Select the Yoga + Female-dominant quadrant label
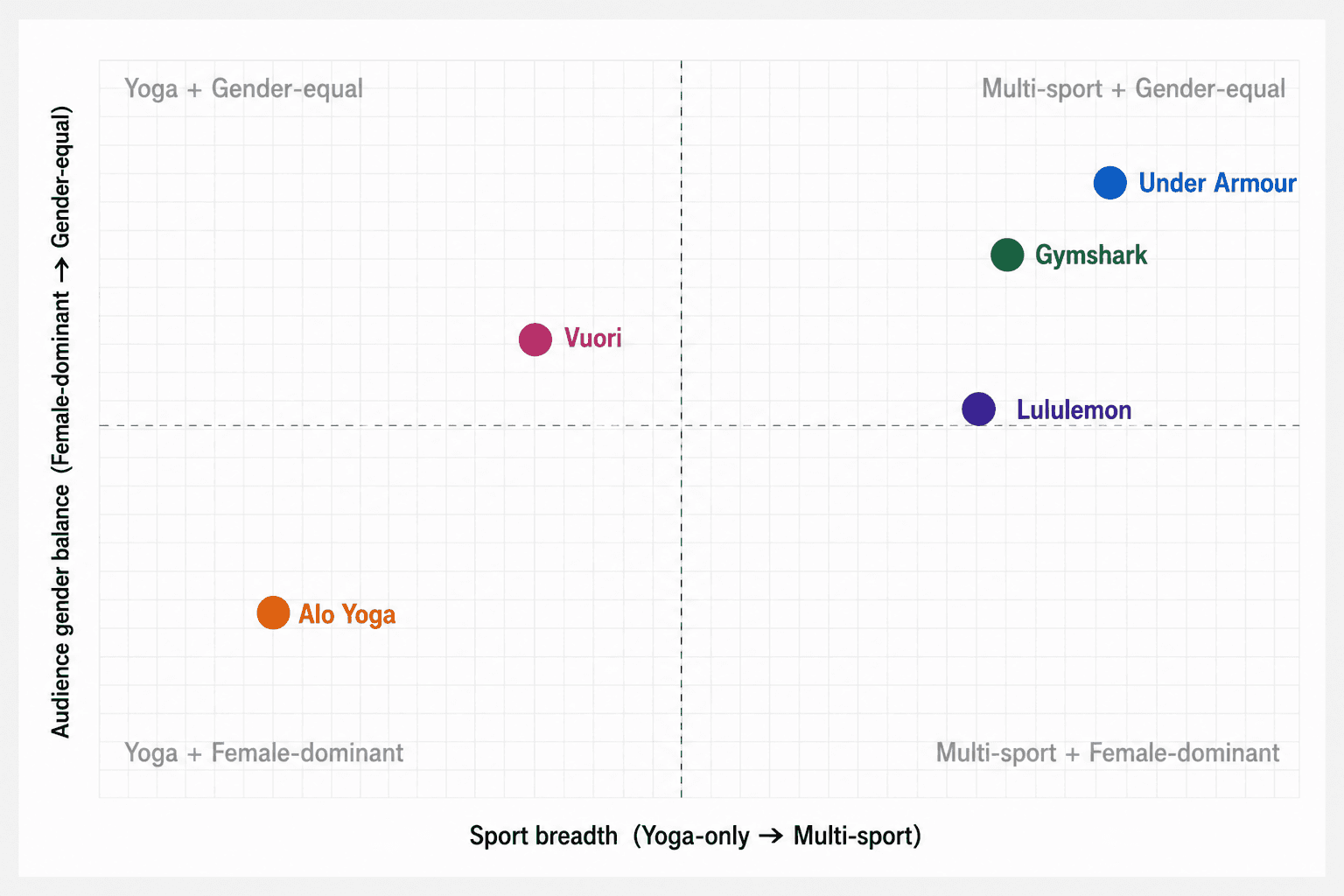The image size is (1344, 896). (263, 752)
